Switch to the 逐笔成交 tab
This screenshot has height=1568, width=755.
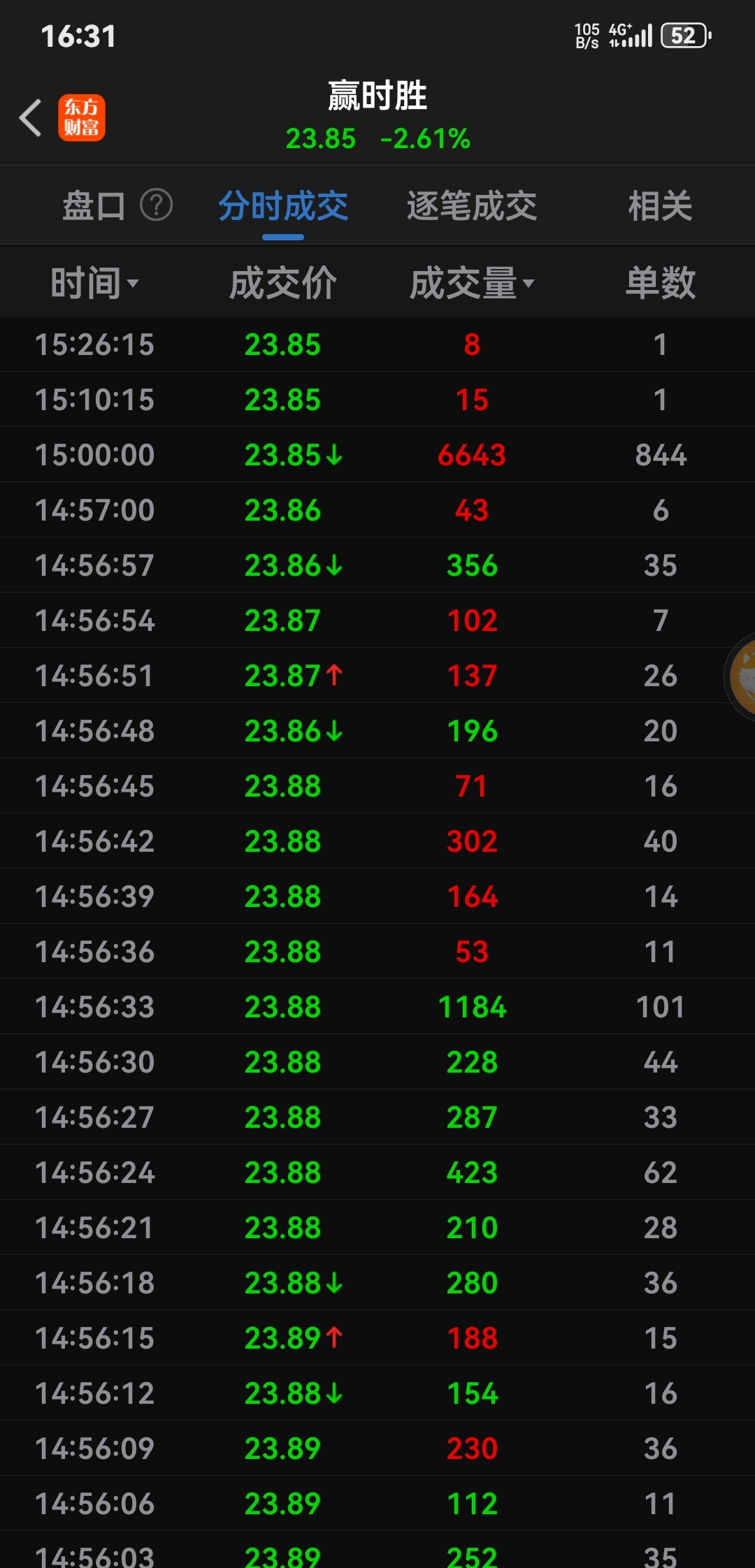(x=472, y=205)
